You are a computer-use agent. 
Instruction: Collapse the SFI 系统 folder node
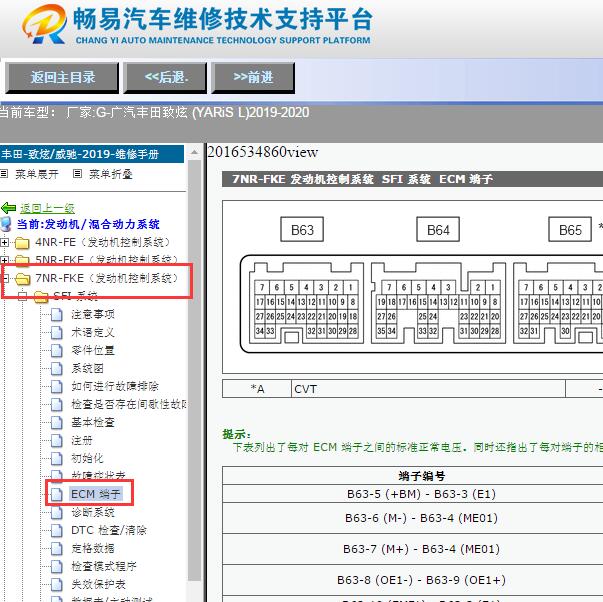tap(23, 296)
